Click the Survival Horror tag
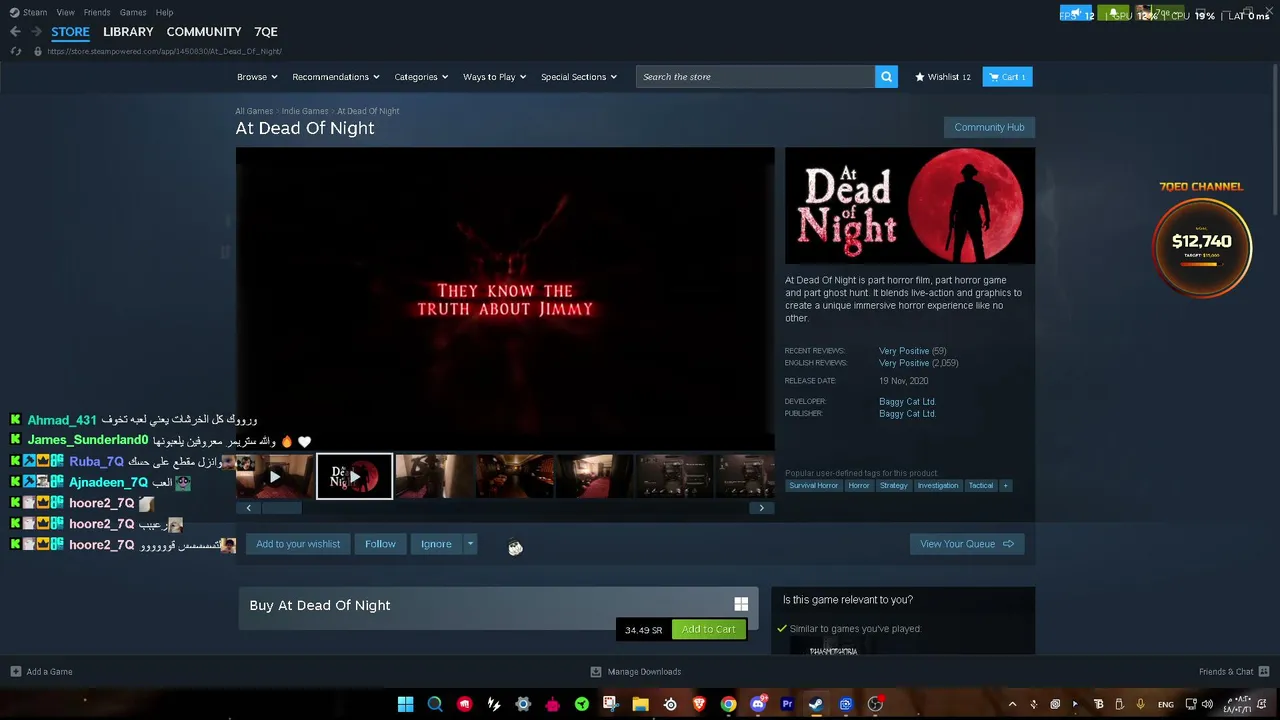 click(813, 486)
